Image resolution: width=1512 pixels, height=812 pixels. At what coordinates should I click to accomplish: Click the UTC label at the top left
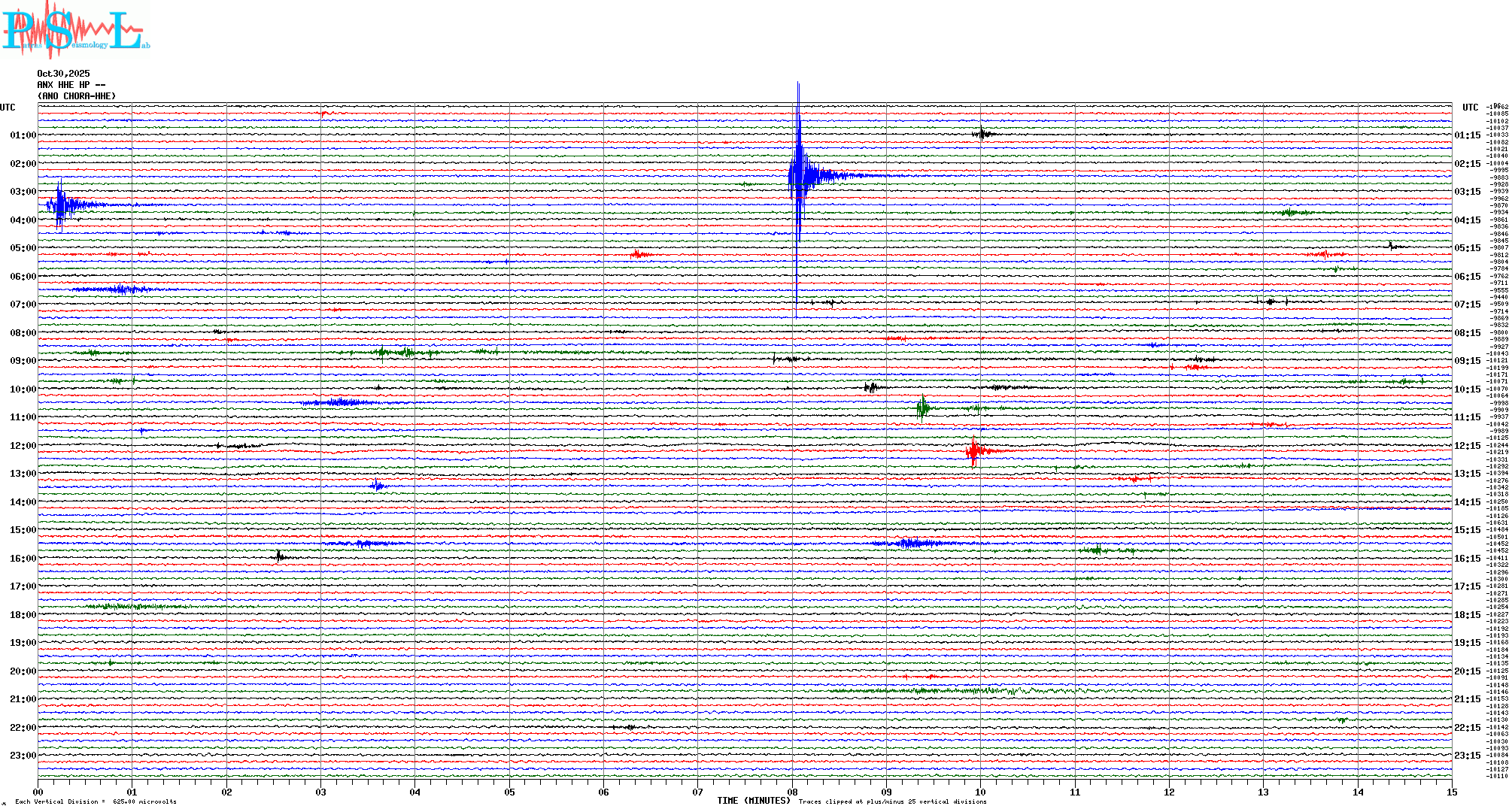8,108
